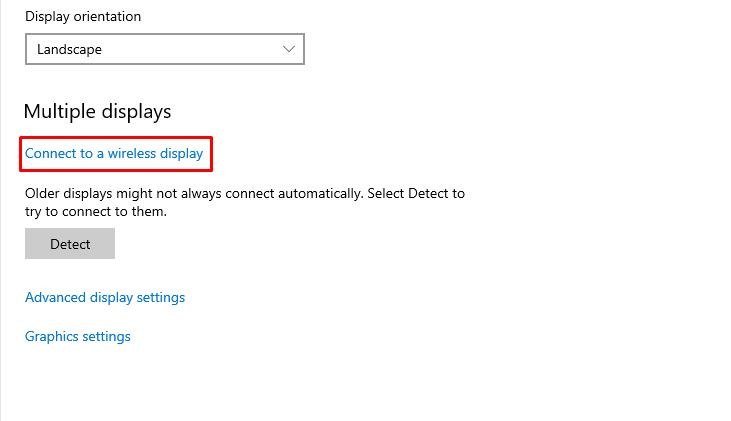
Task: Expand orientation options using the down arrow
Action: point(290,49)
